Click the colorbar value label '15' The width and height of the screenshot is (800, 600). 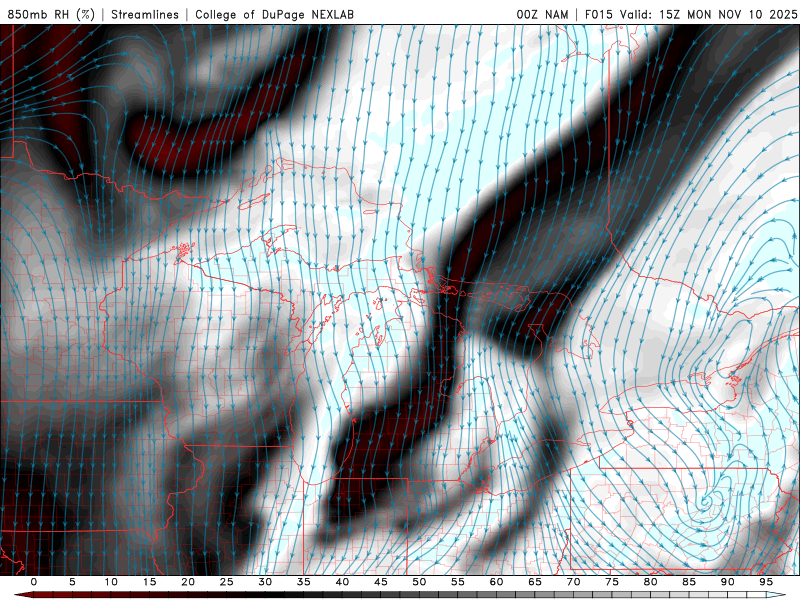point(149,582)
